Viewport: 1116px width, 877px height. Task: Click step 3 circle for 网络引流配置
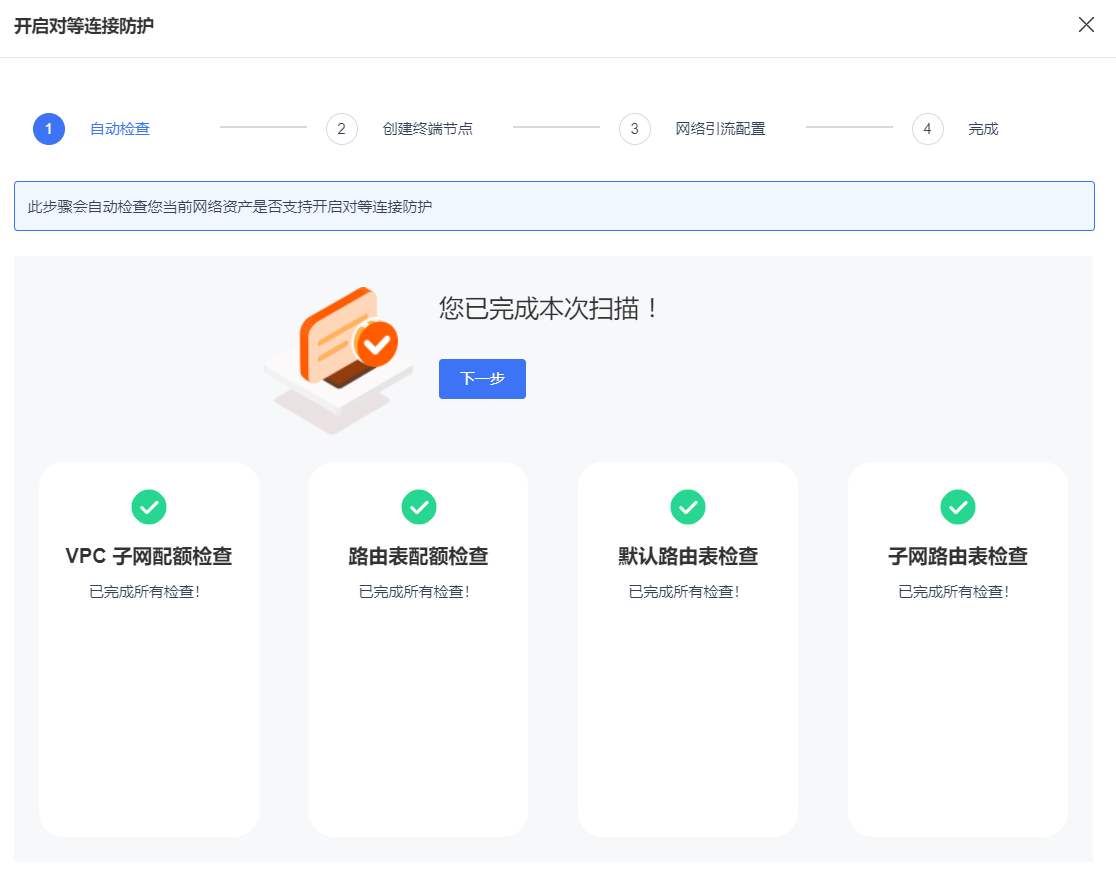coord(635,129)
